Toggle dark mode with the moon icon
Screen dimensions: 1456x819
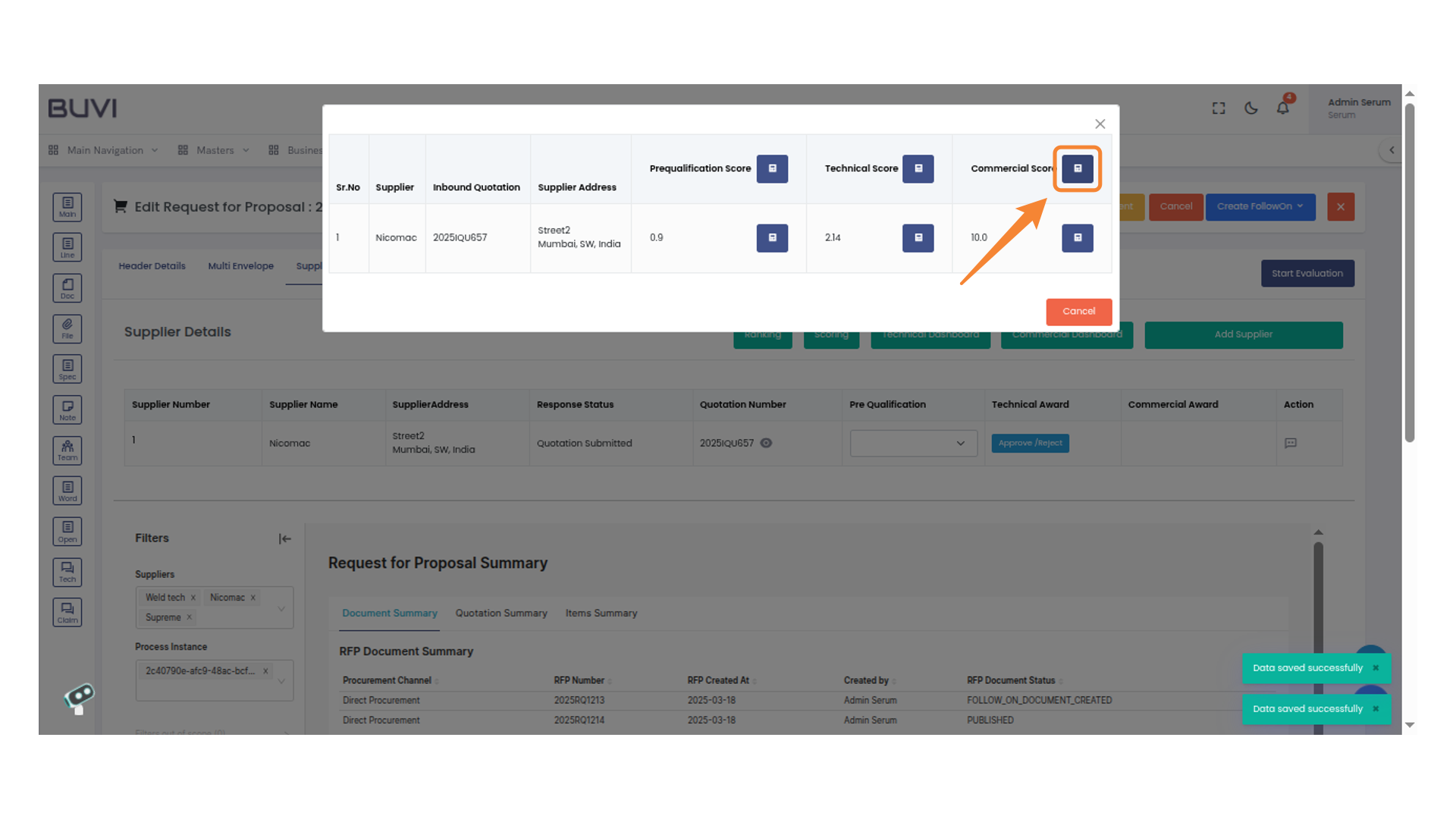1250,108
